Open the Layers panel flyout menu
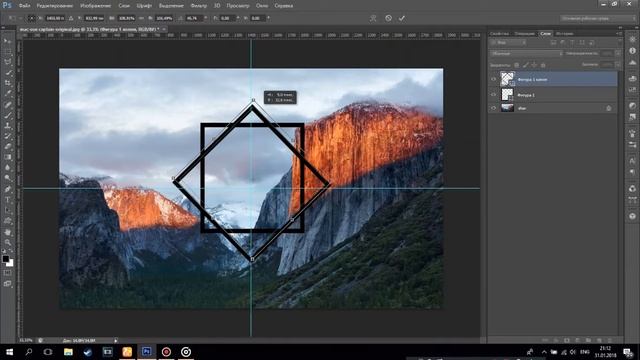The height and width of the screenshot is (360, 640). 619,33
